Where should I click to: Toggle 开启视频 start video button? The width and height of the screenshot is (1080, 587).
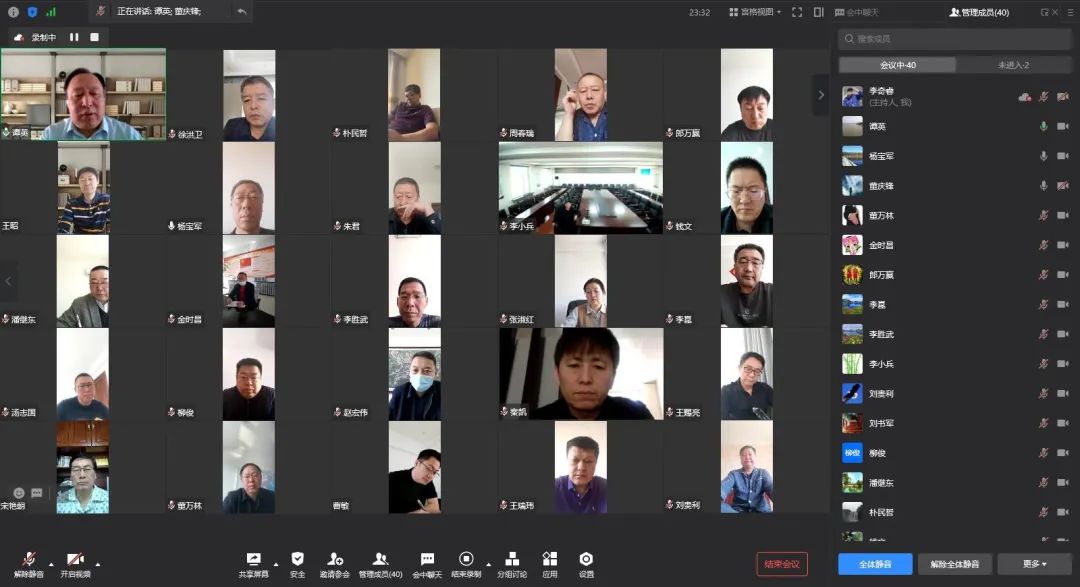click(74, 560)
